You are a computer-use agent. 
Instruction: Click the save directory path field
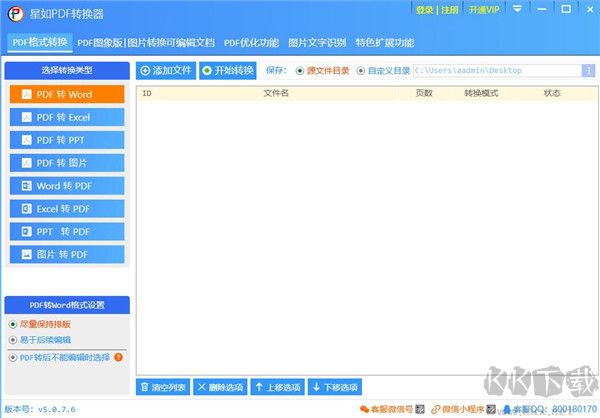point(495,71)
